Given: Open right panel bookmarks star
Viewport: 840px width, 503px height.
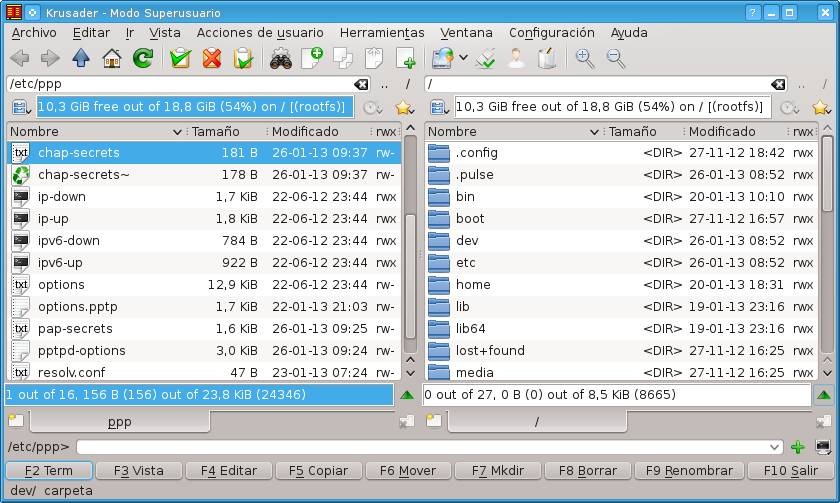Looking at the screenshot, I should [x=821, y=108].
